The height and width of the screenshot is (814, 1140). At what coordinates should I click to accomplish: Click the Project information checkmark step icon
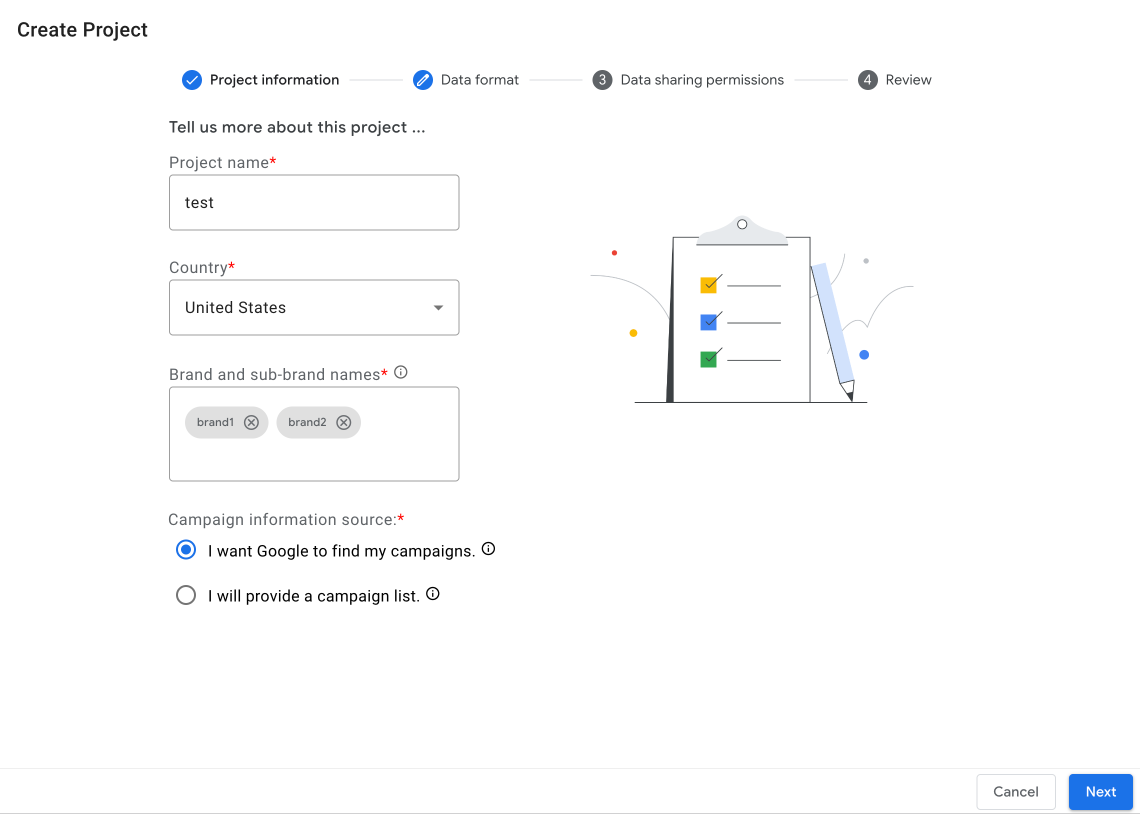[x=192, y=80]
